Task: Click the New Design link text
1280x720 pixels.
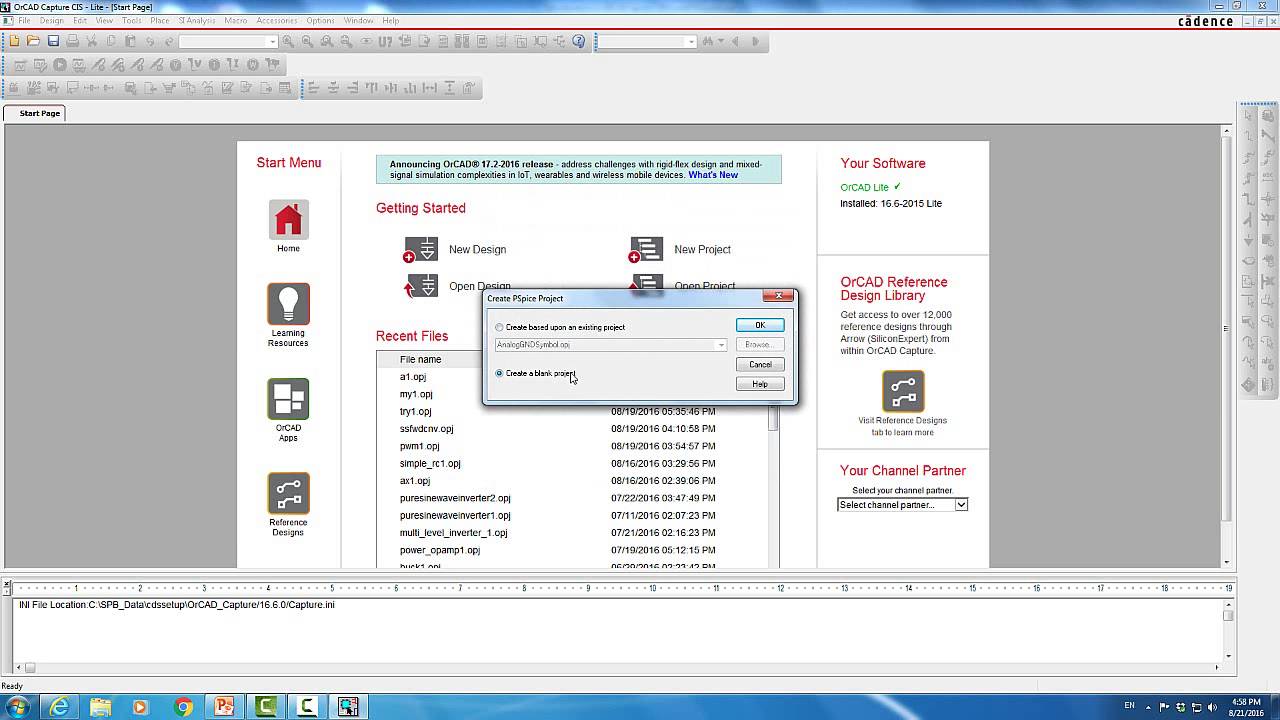Action: [x=477, y=249]
